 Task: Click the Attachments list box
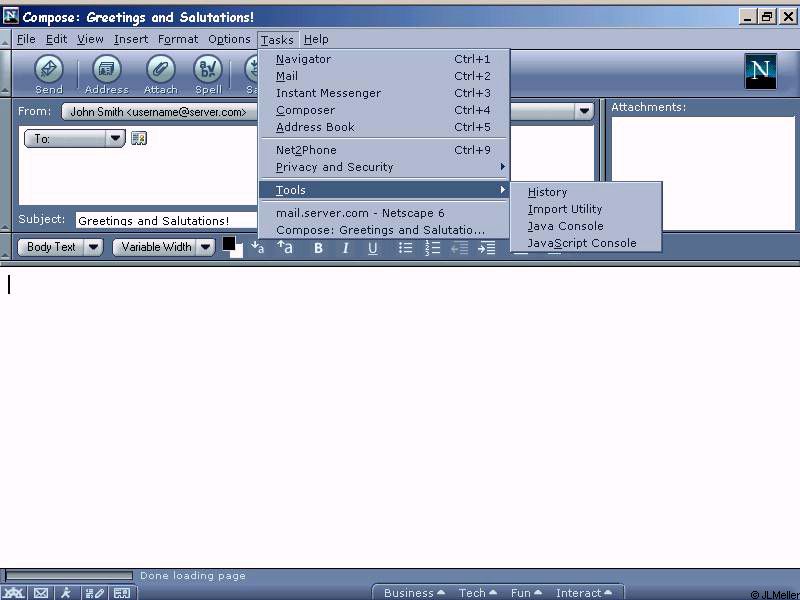tap(703, 173)
